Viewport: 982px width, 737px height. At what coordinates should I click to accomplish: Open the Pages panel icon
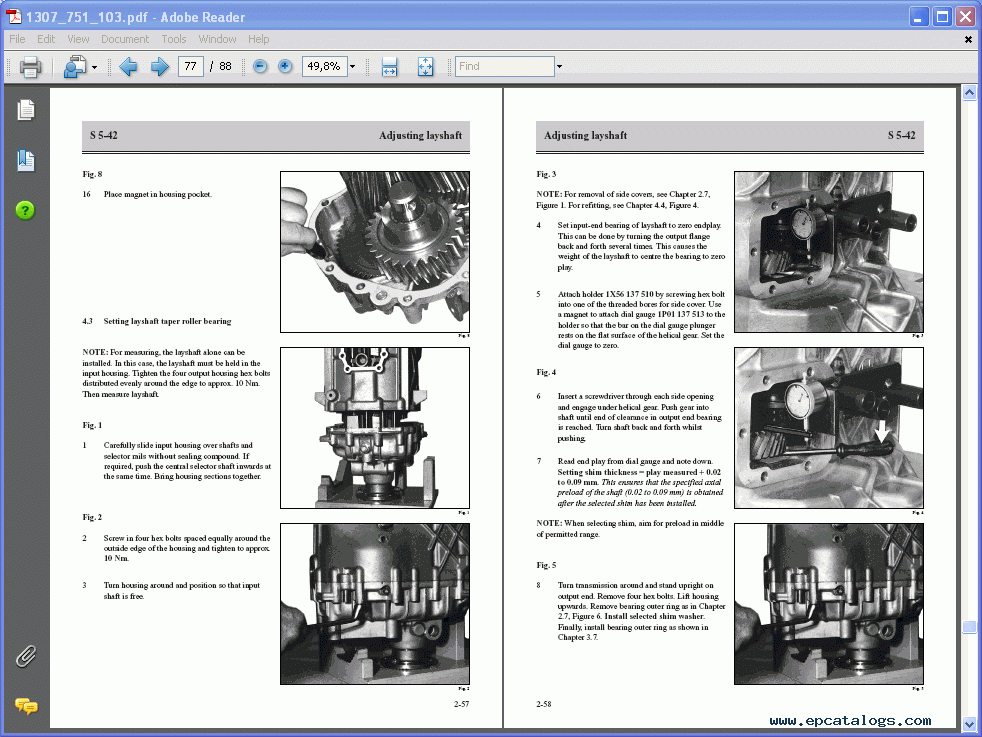[x=25, y=112]
